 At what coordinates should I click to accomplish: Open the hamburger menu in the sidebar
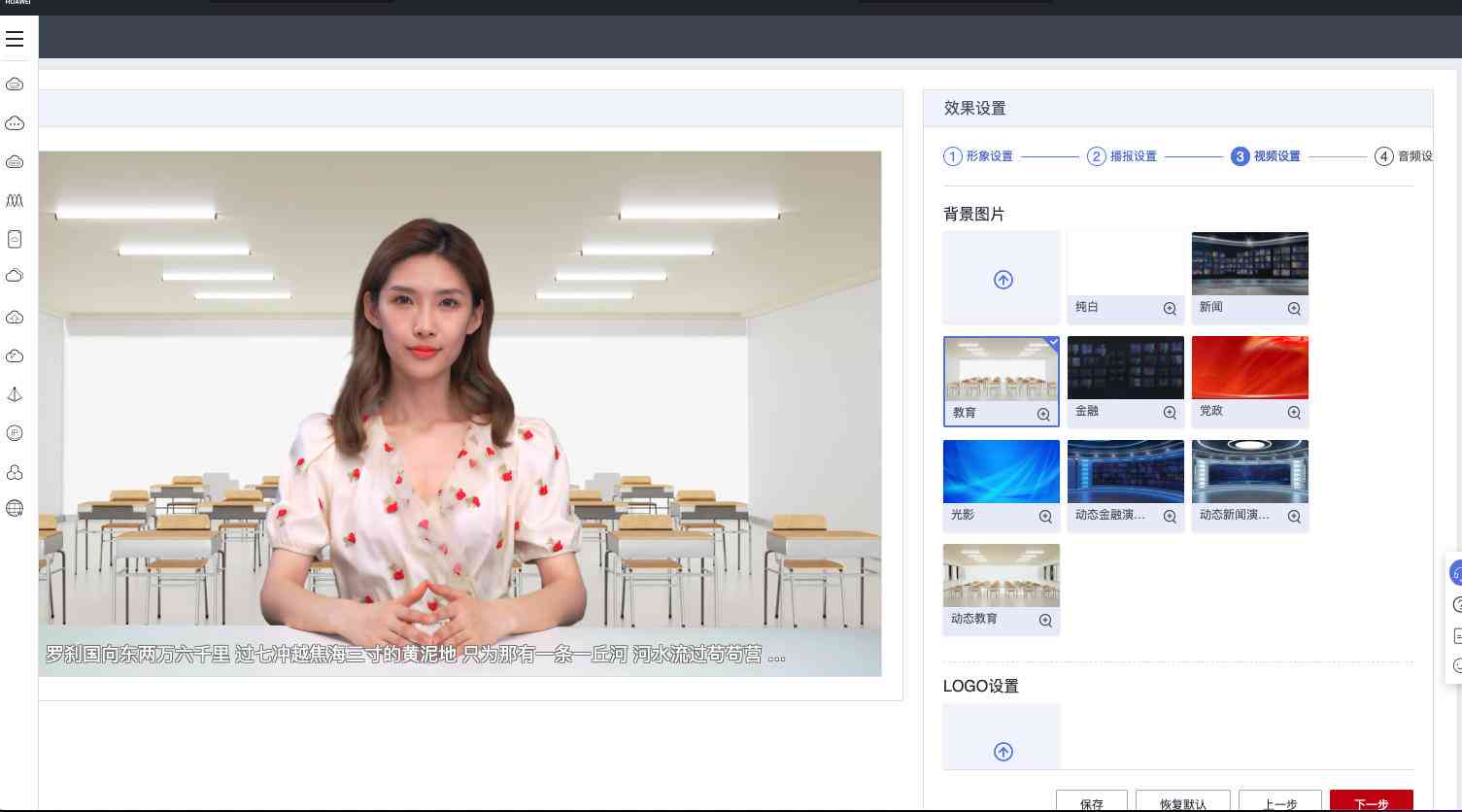[15, 39]
